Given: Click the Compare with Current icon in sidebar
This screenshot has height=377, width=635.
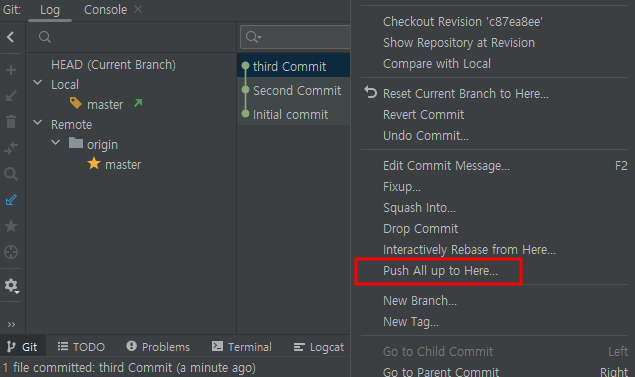Looking at the screenshot, I should (x=11, y=148).
